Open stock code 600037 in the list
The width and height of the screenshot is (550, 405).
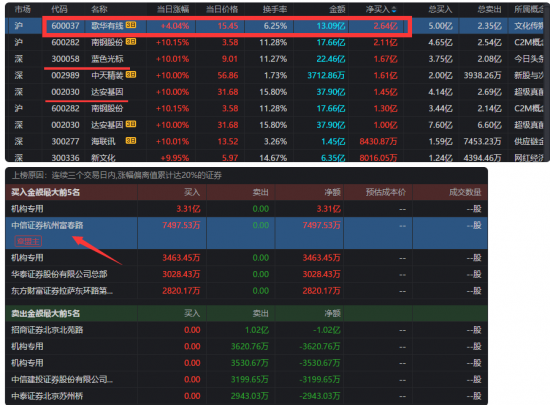click(65, 26)
